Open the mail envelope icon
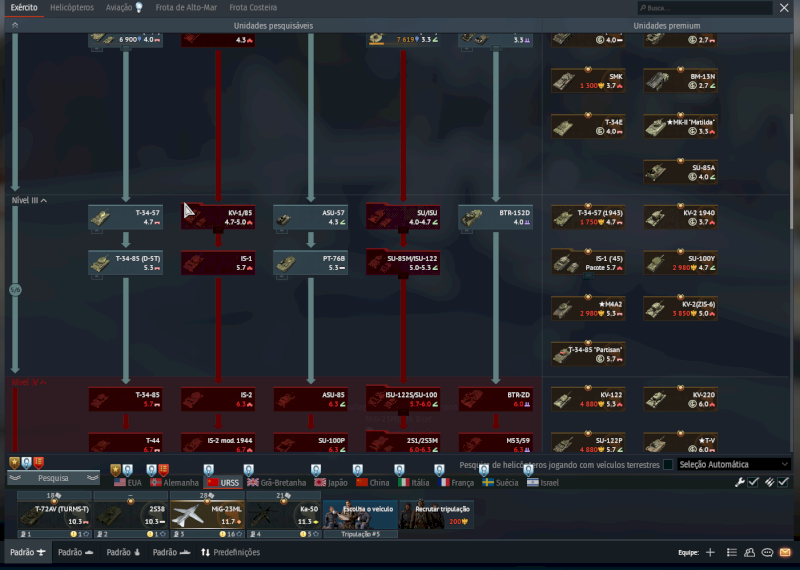Viewport: 800px width, 570px height. [786, 552]
